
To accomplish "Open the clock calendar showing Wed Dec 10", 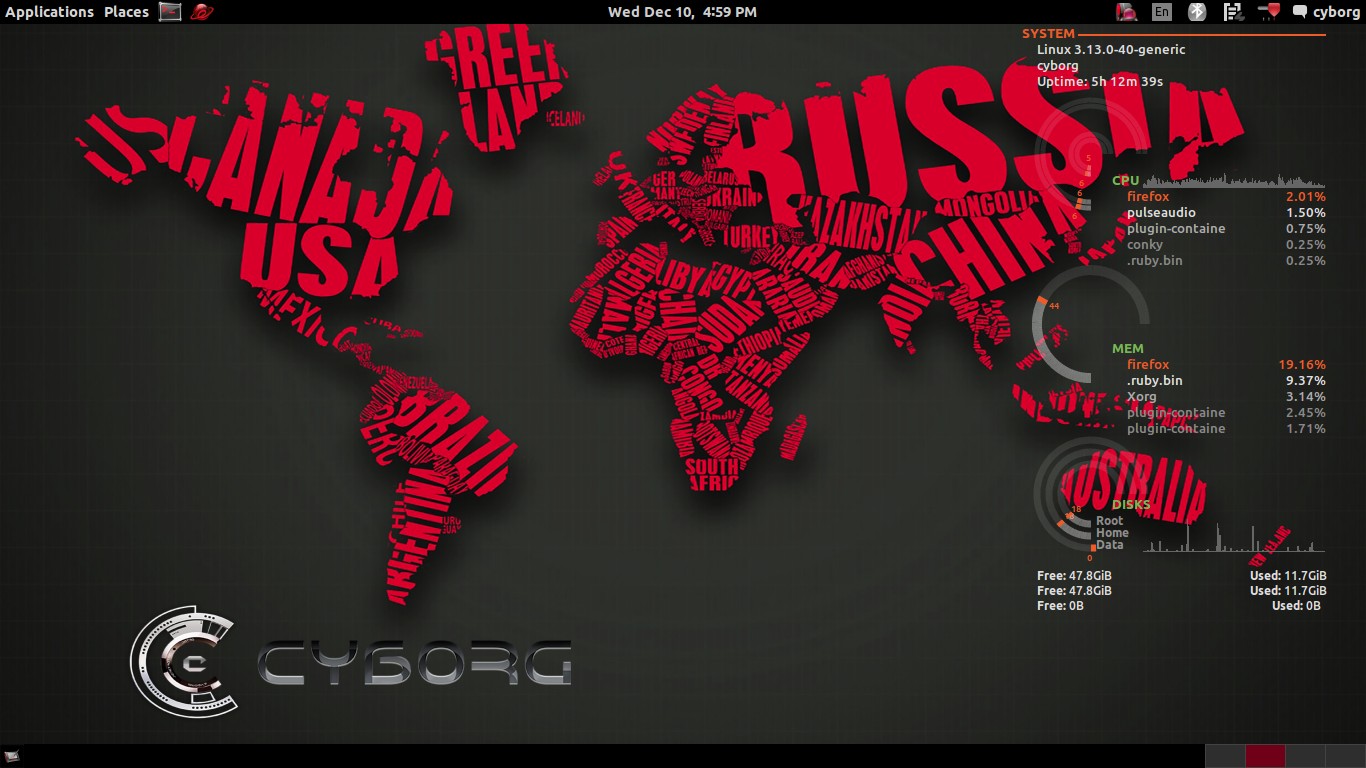I will [682, 12].
